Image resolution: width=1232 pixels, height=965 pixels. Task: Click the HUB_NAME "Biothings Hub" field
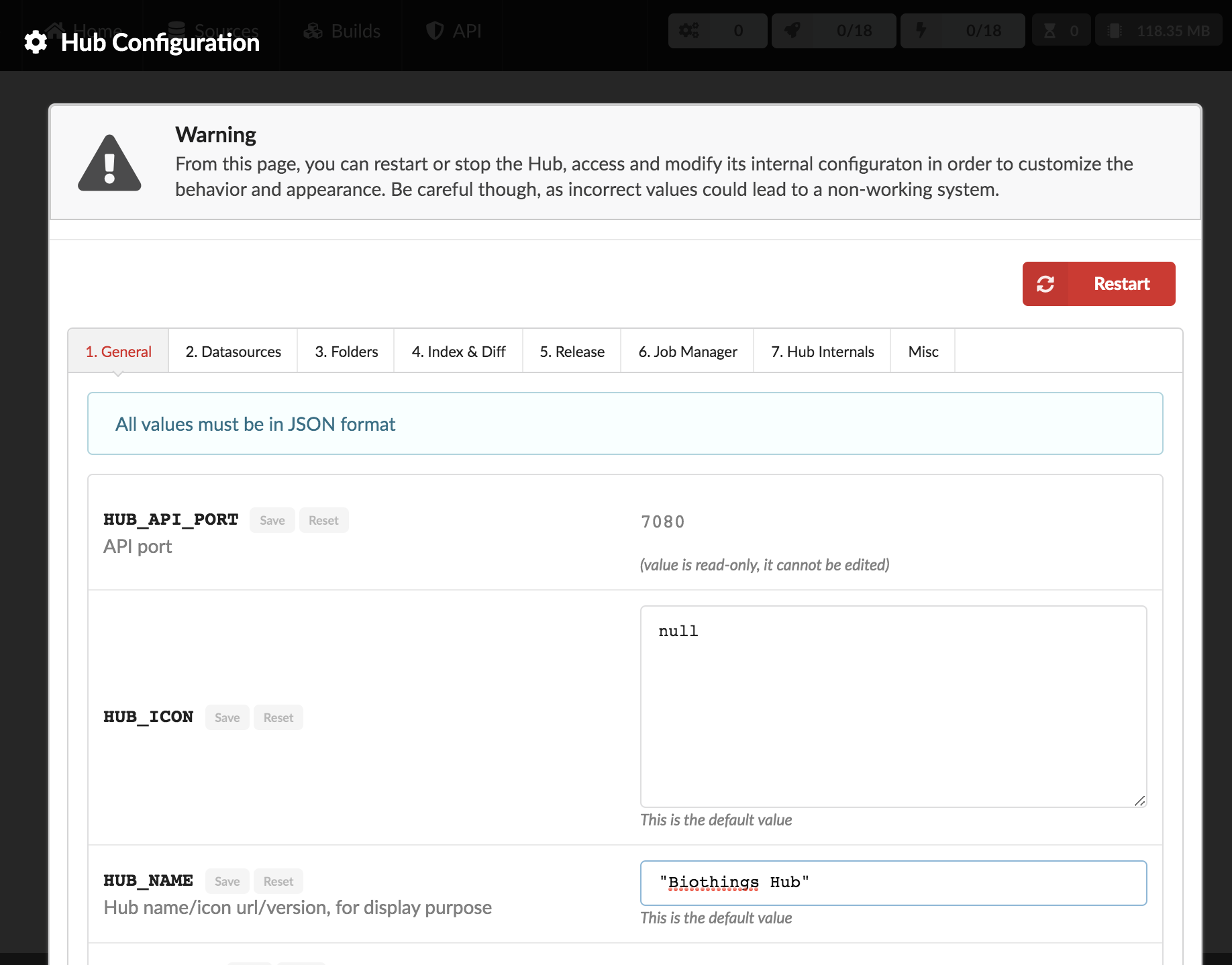[x=893, y=883]
